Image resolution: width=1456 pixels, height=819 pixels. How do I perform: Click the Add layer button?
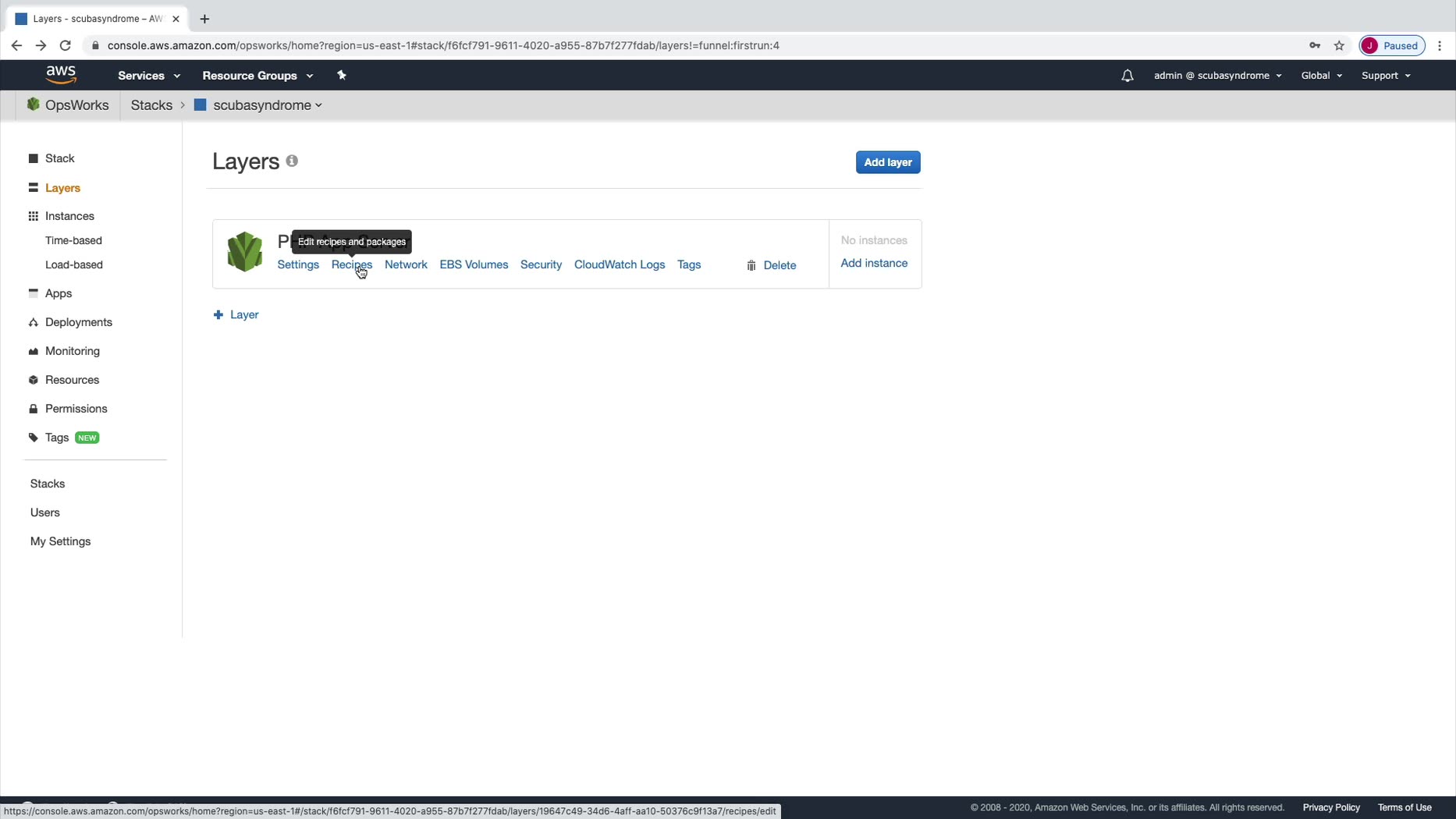coord(888,162)
